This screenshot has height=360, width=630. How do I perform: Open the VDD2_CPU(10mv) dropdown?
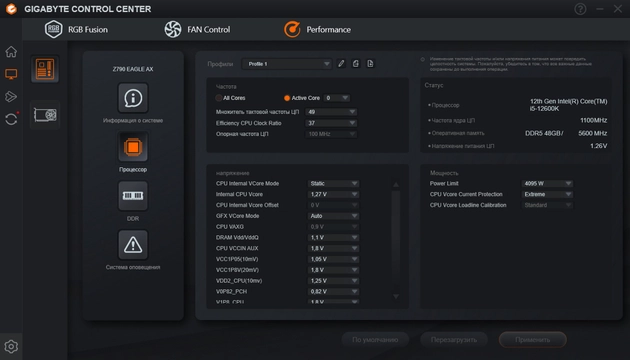click(333, 281)
